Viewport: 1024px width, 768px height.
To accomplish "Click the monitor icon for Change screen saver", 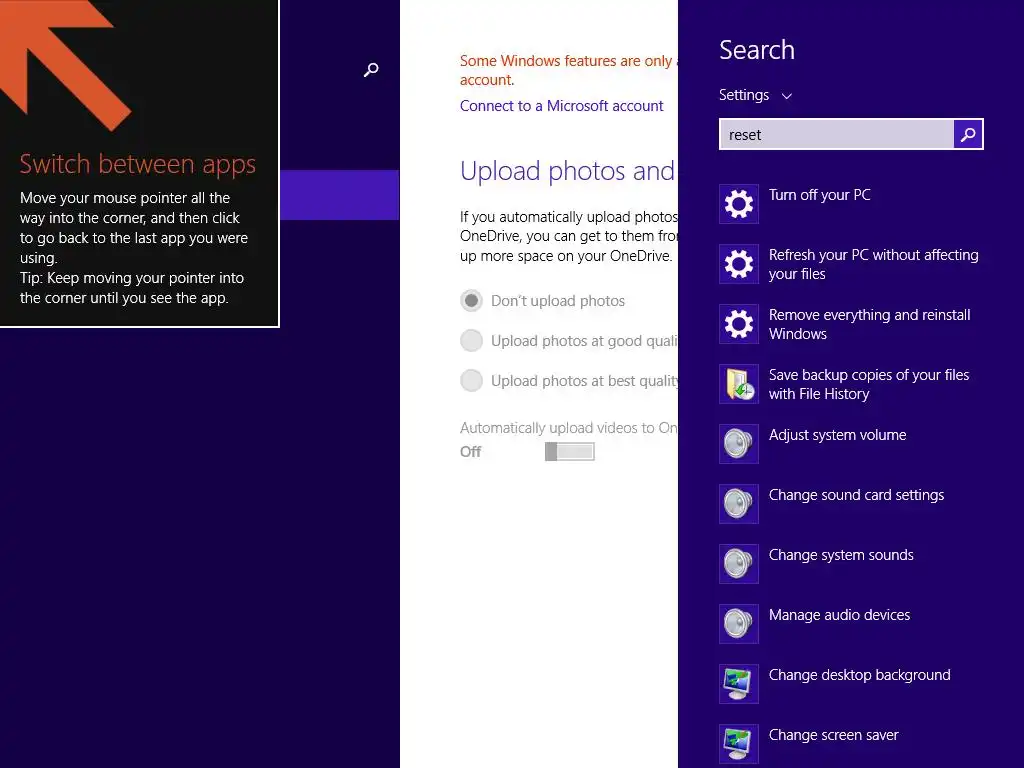I will [739, 744].
